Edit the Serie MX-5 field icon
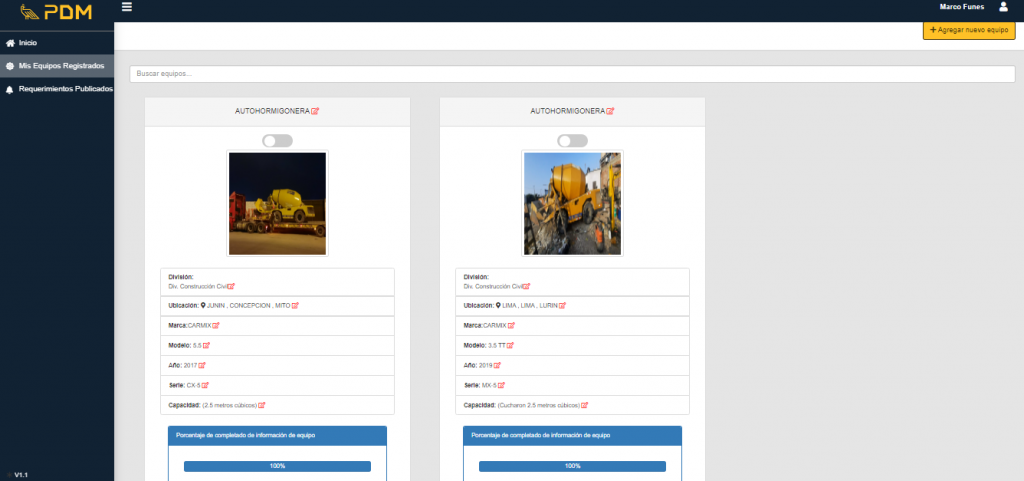 point(507,385)
